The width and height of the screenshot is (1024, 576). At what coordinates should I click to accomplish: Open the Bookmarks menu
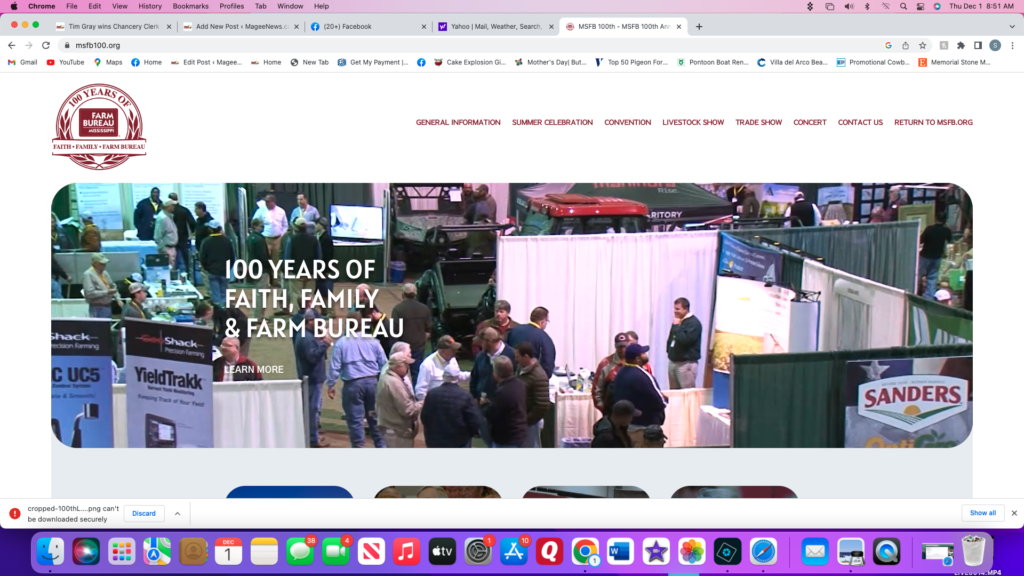pyautogui.click(x=190, y=6)
